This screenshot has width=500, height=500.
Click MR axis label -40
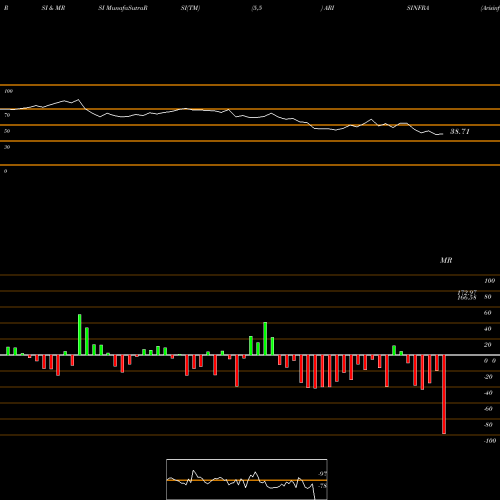(x=488, y=393)
